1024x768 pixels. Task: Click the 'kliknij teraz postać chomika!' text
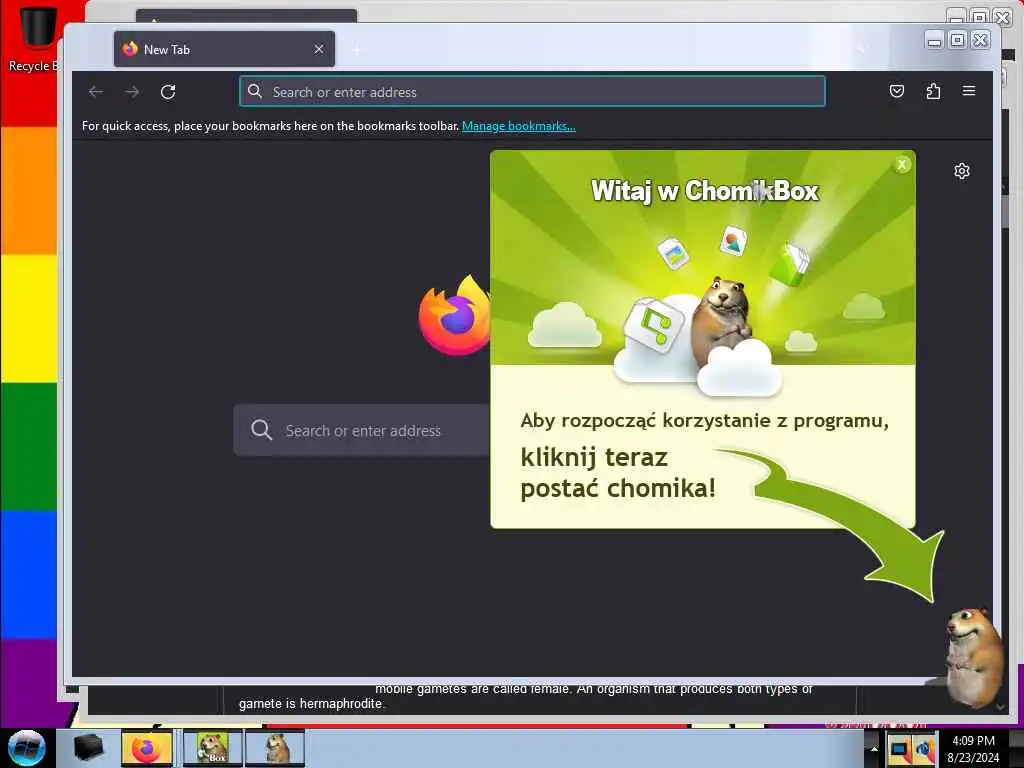click(x=618, y=473)
